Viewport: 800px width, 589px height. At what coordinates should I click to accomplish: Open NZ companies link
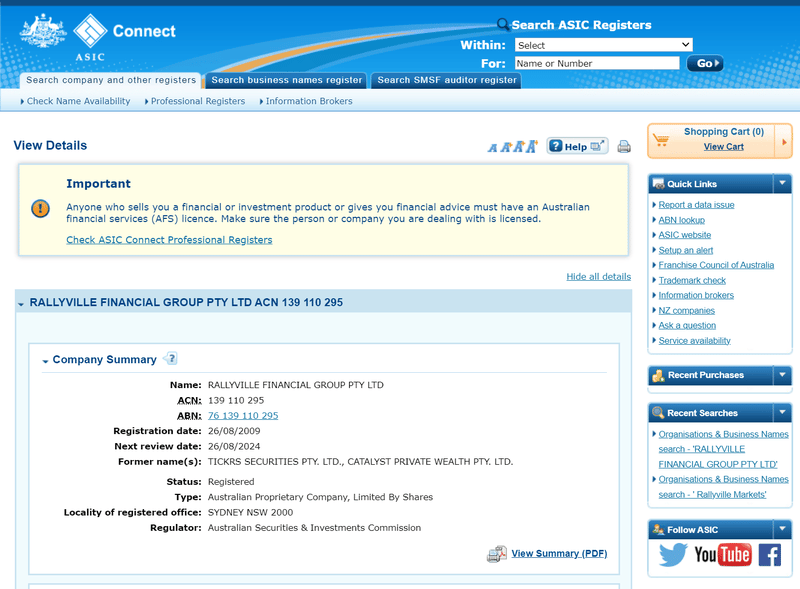tap(686, 310)
